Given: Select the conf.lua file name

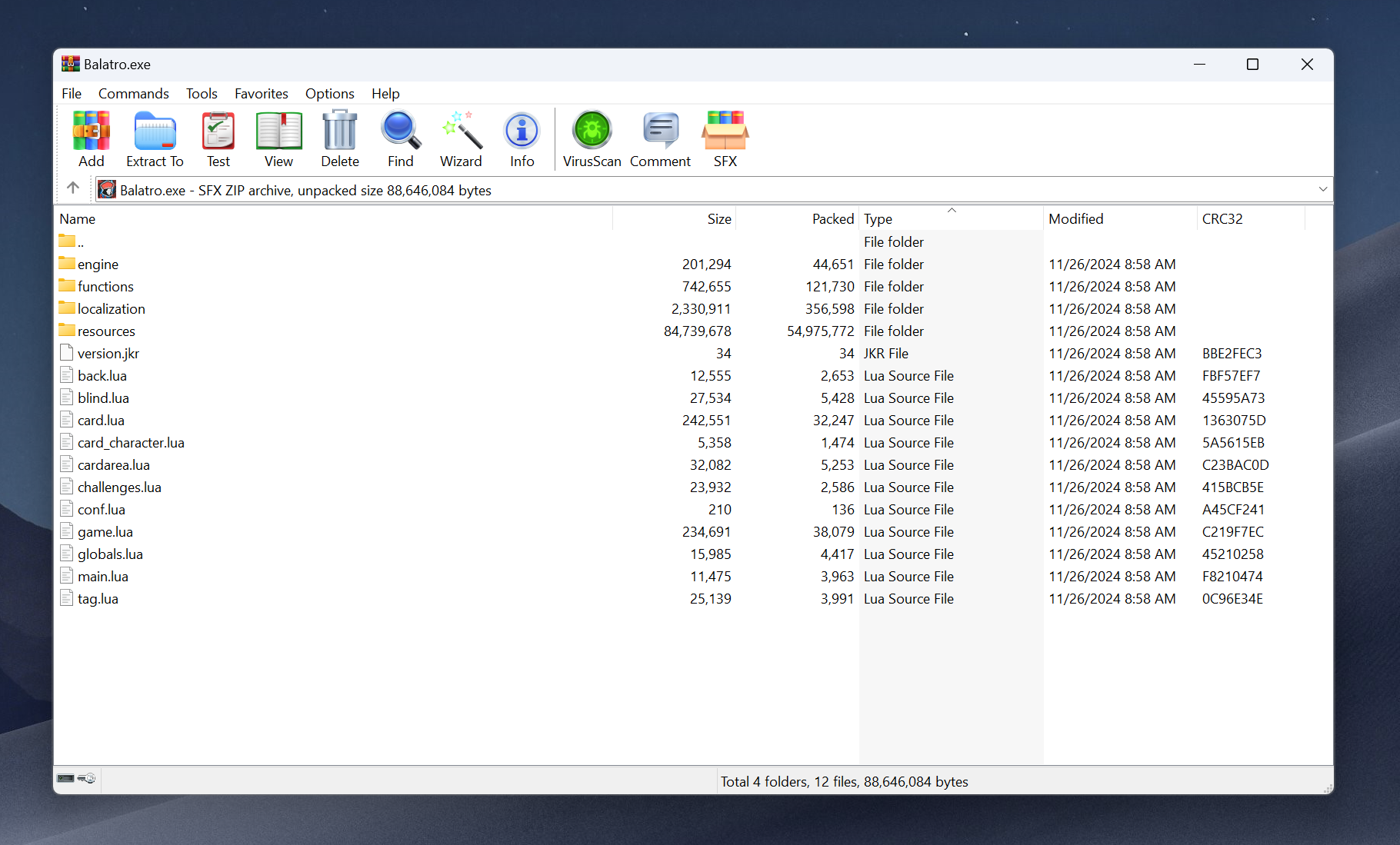Looking at the screenshot, I should click(102, 509).
